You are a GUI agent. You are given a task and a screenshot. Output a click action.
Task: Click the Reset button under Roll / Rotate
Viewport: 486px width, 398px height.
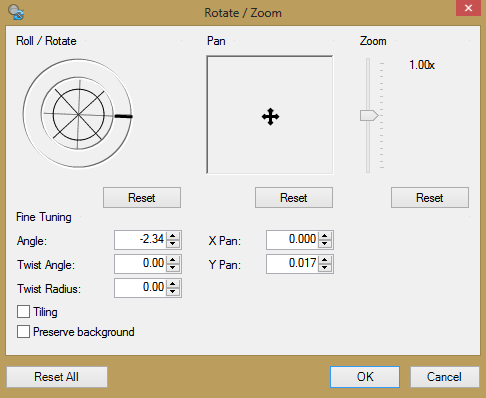point(142,198)
